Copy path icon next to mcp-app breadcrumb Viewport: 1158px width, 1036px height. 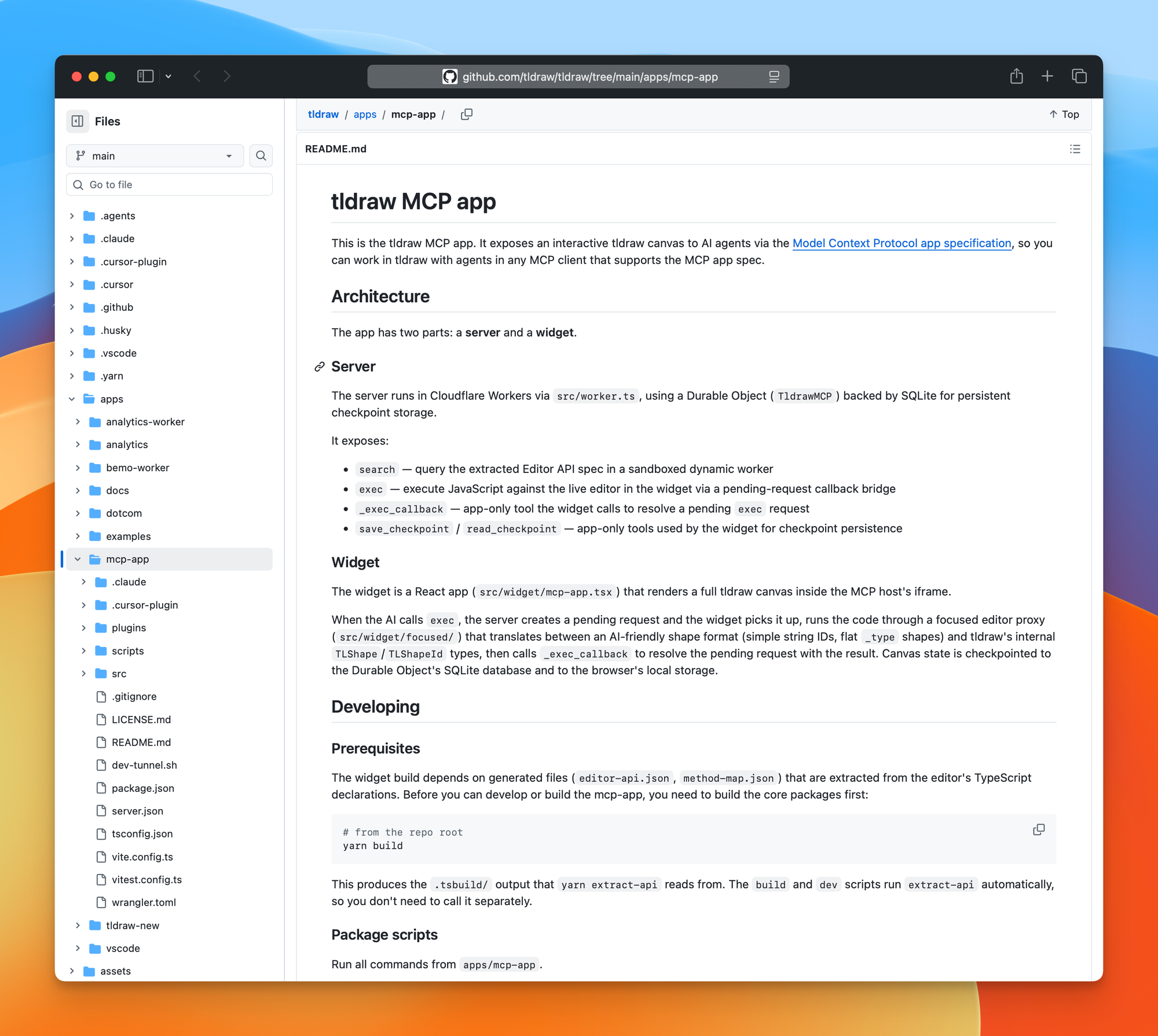tap(467, 115)
